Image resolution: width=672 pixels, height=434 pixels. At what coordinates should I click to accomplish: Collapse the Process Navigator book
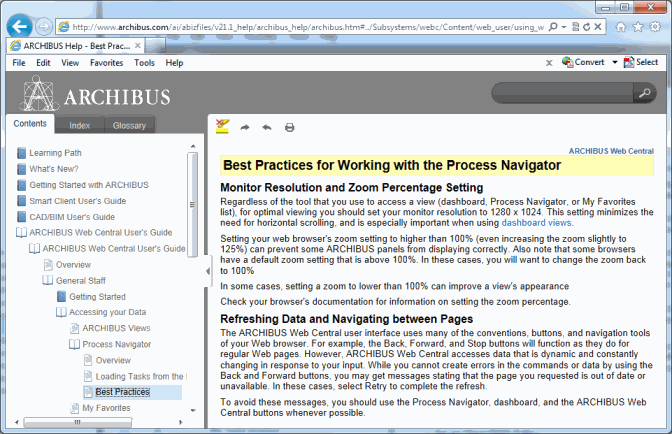(x=110, y=344)
